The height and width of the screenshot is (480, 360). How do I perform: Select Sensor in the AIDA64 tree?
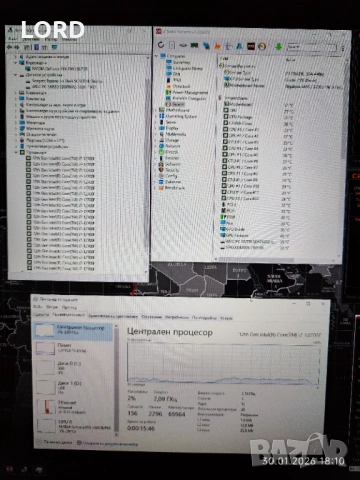tap(175, 104)
